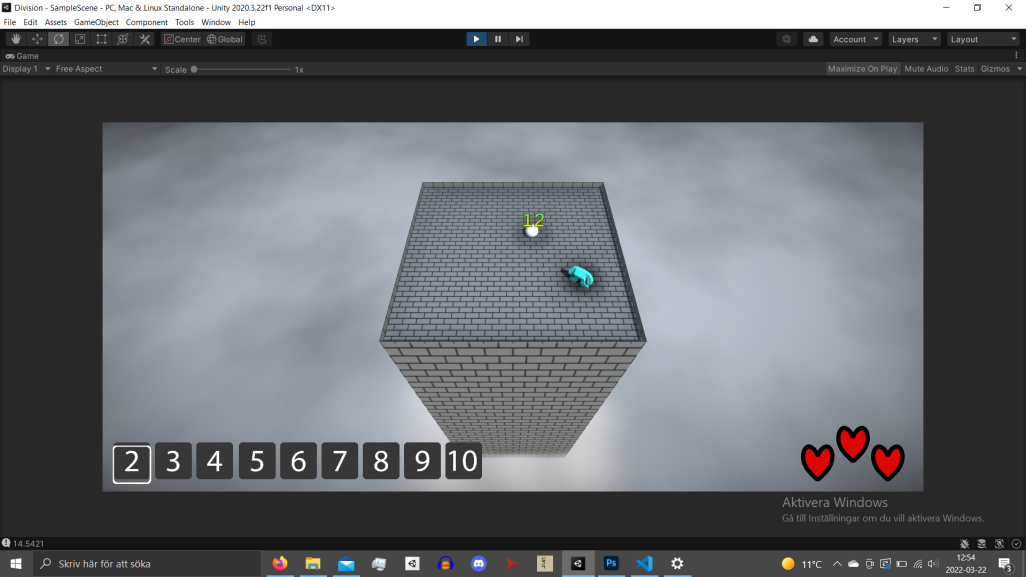Show hidden system tray icons
1026x577 pixels.
click(x=837, y=563)
